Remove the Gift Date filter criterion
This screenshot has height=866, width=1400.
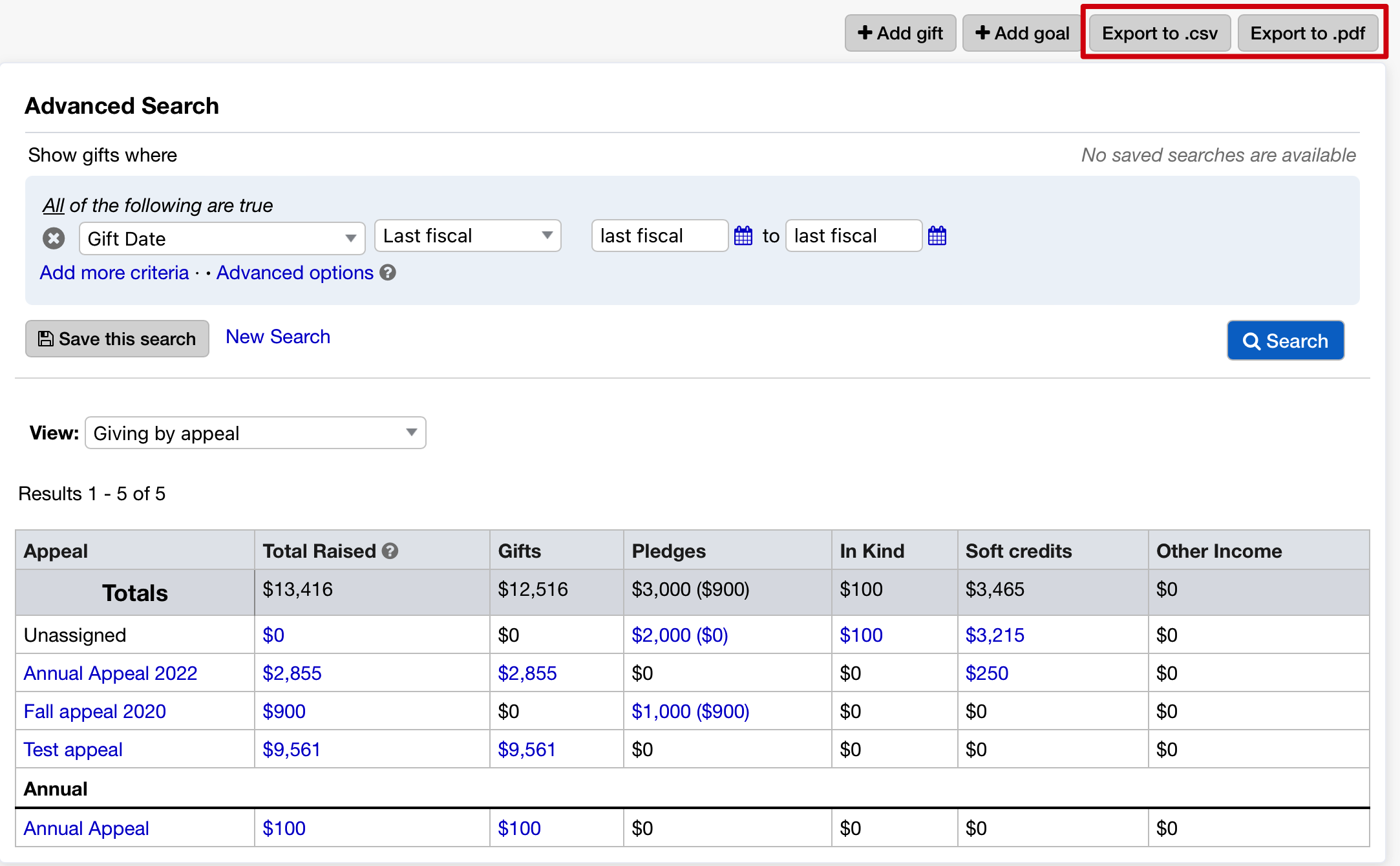click(x=54, y=238)
